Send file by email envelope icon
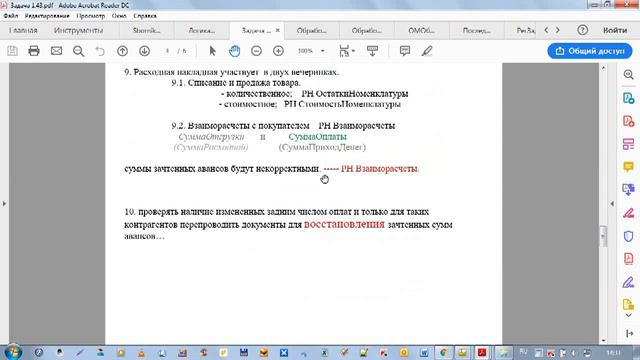Viewport: 640px width, 360px height. pyautogui.click(x=56, y=51)
